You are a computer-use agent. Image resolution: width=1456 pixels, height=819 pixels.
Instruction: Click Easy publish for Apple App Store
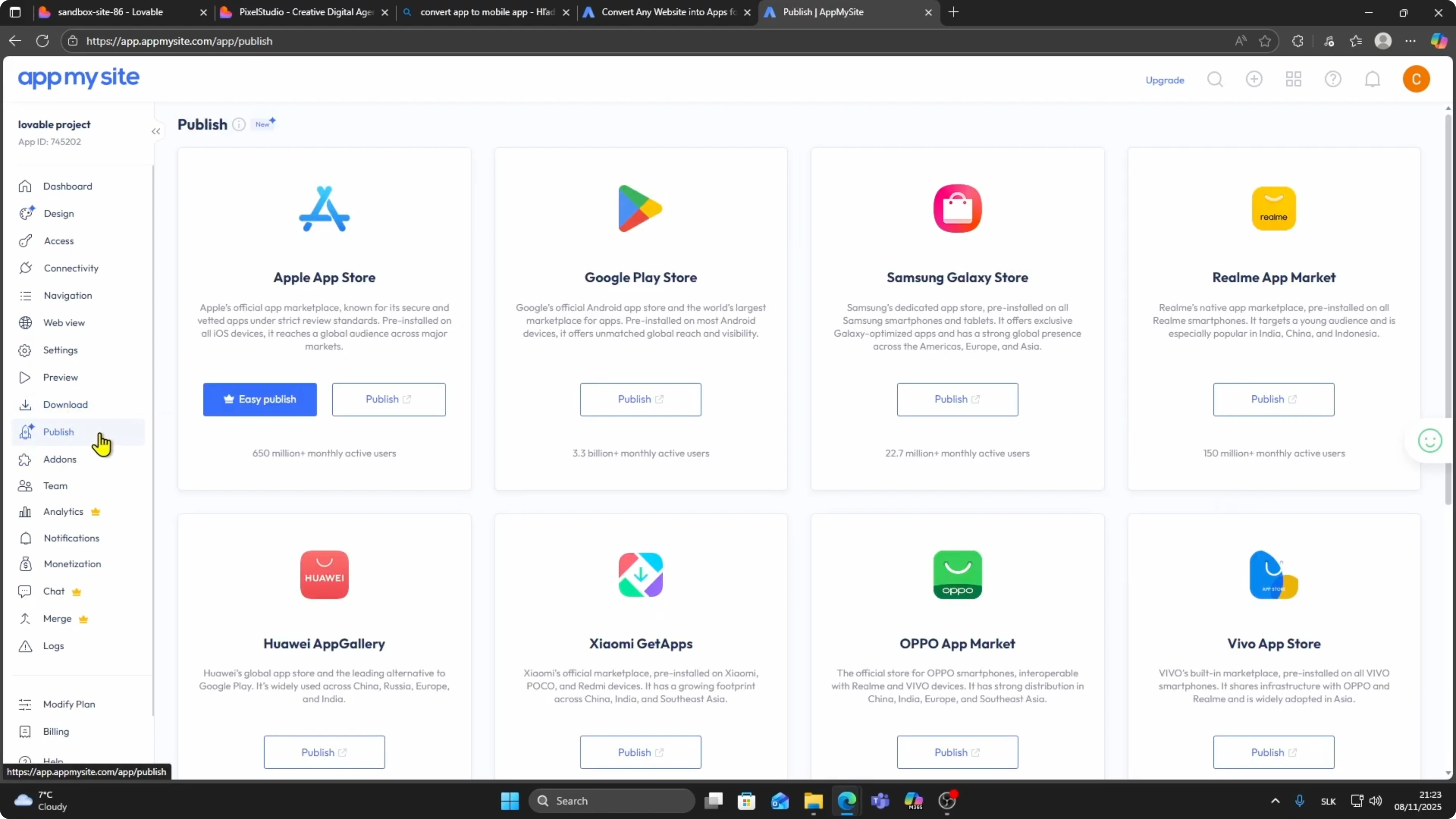pos(260,400)
